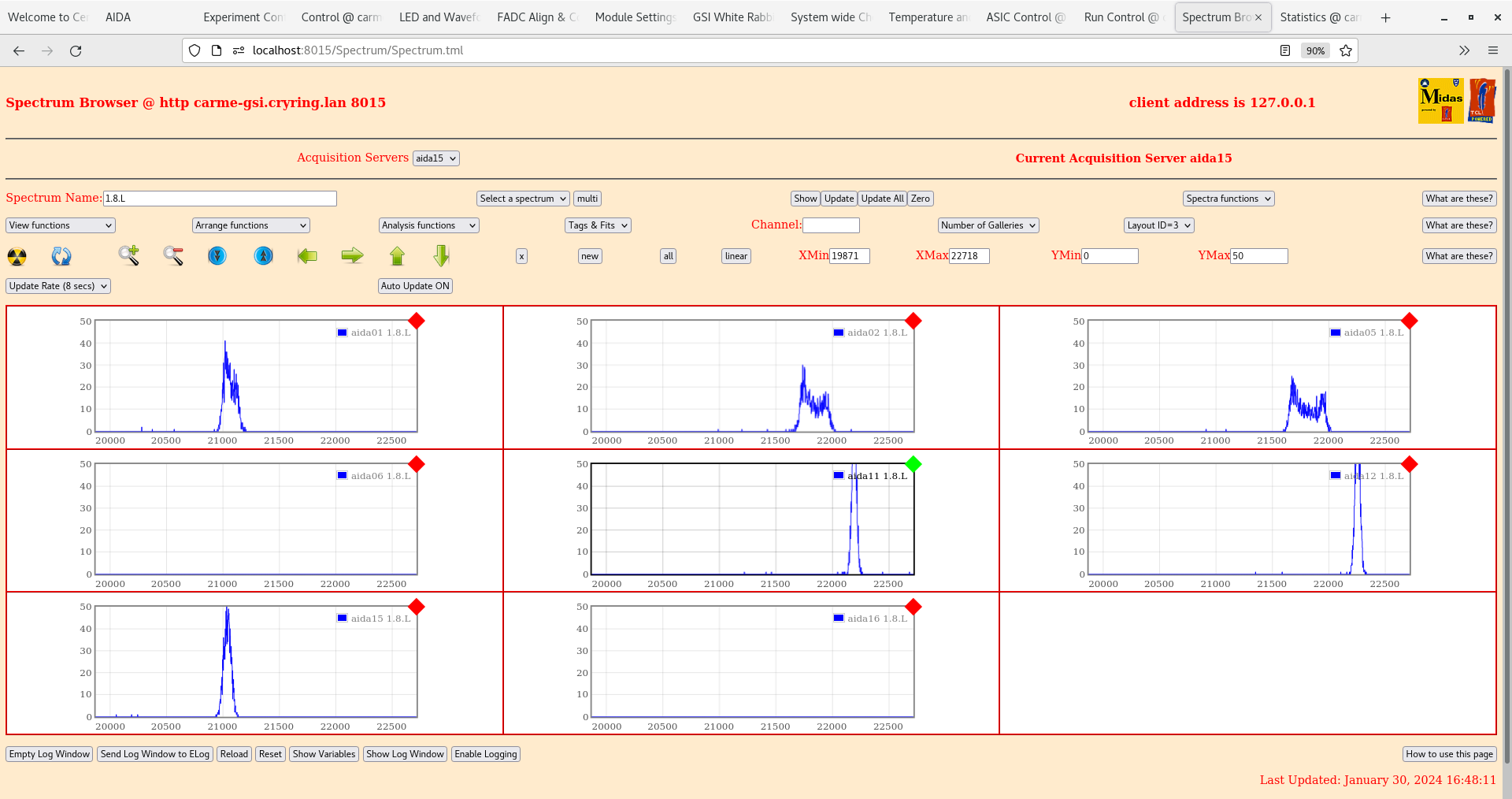Toggle the Auto Update ON button

[x=415, y=286]
